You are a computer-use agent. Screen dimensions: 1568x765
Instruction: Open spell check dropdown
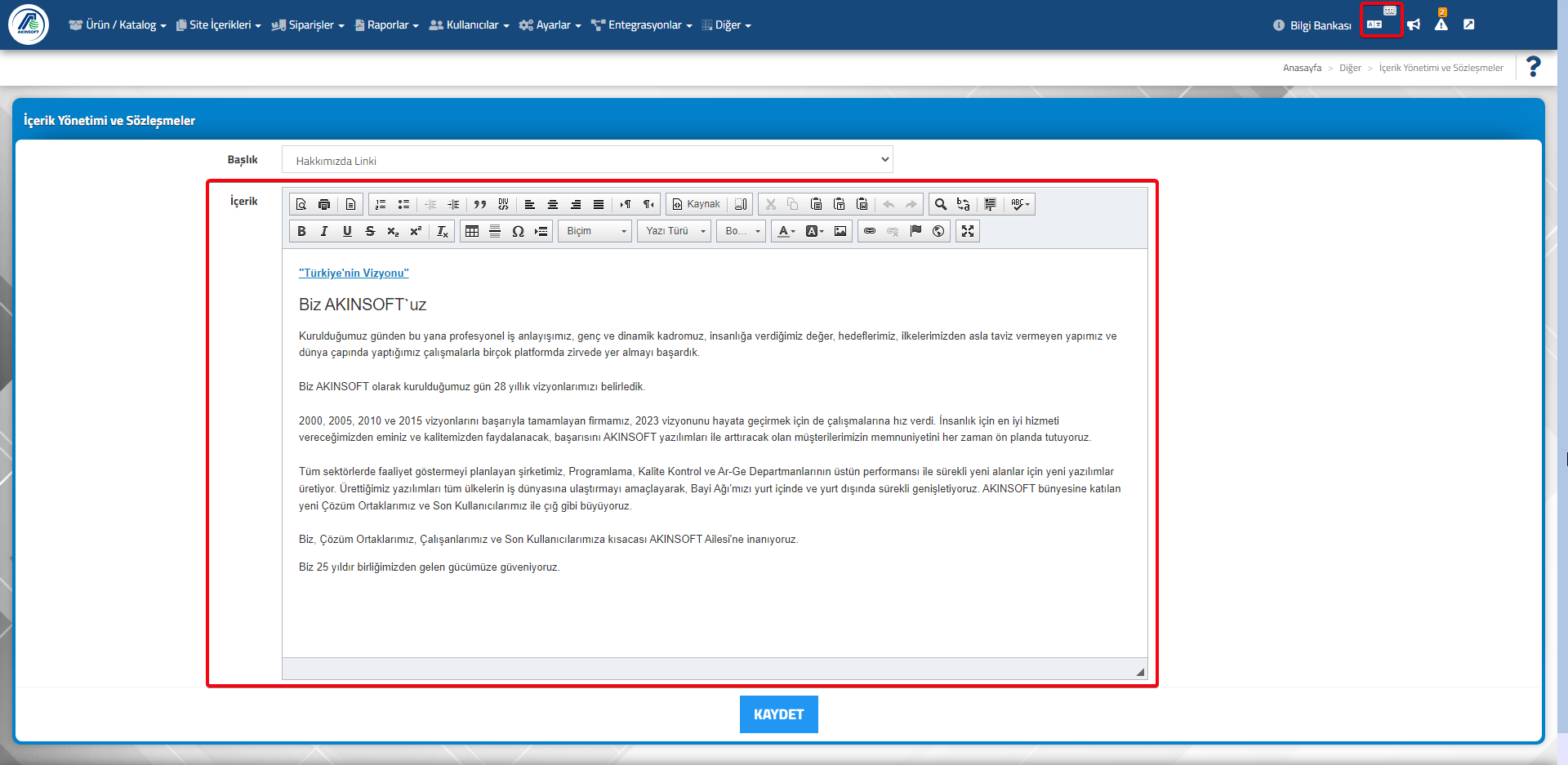pos(1020,204)
